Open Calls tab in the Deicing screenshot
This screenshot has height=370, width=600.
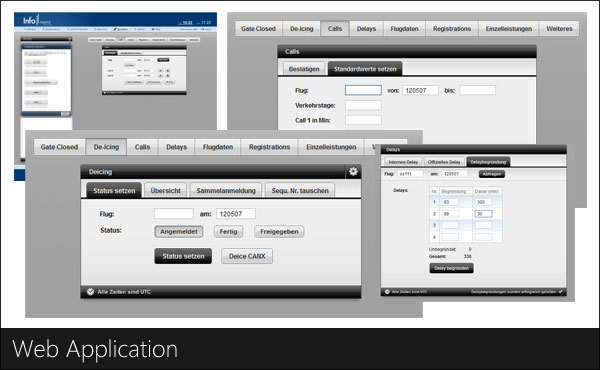[x=142, y=147]
